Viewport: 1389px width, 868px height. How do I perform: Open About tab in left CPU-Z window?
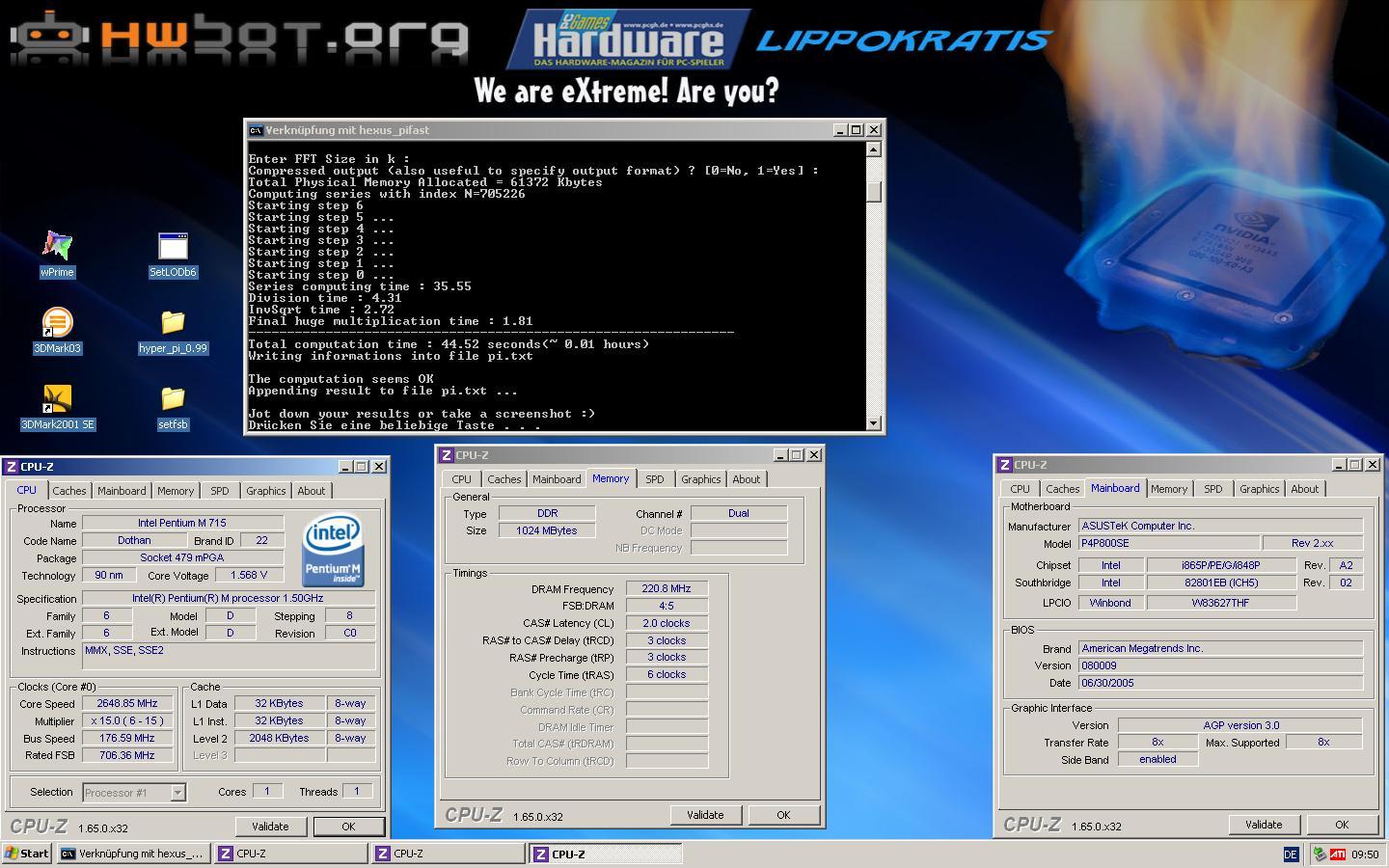click(311, 491)
